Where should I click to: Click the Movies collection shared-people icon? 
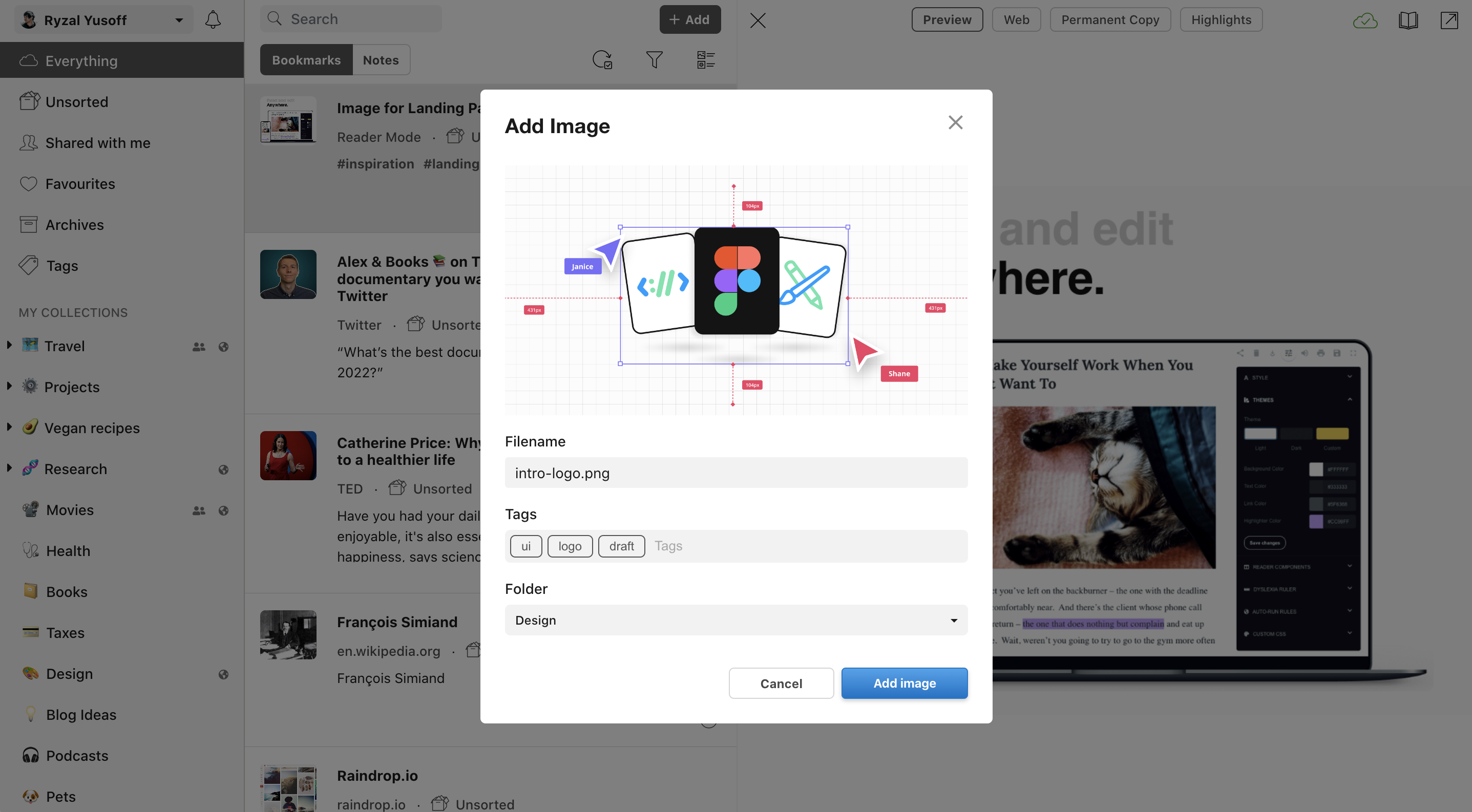[x=199, y=510]
